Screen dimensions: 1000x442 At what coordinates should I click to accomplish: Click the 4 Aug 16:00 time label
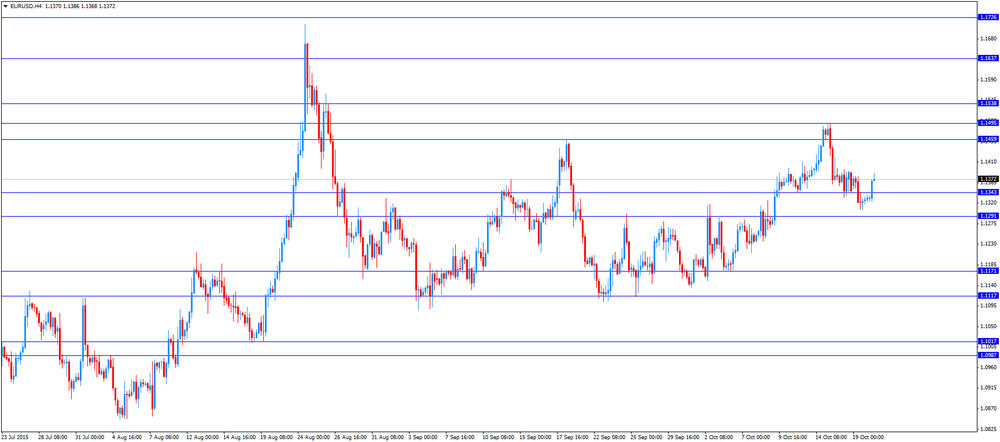click(127, 438)
